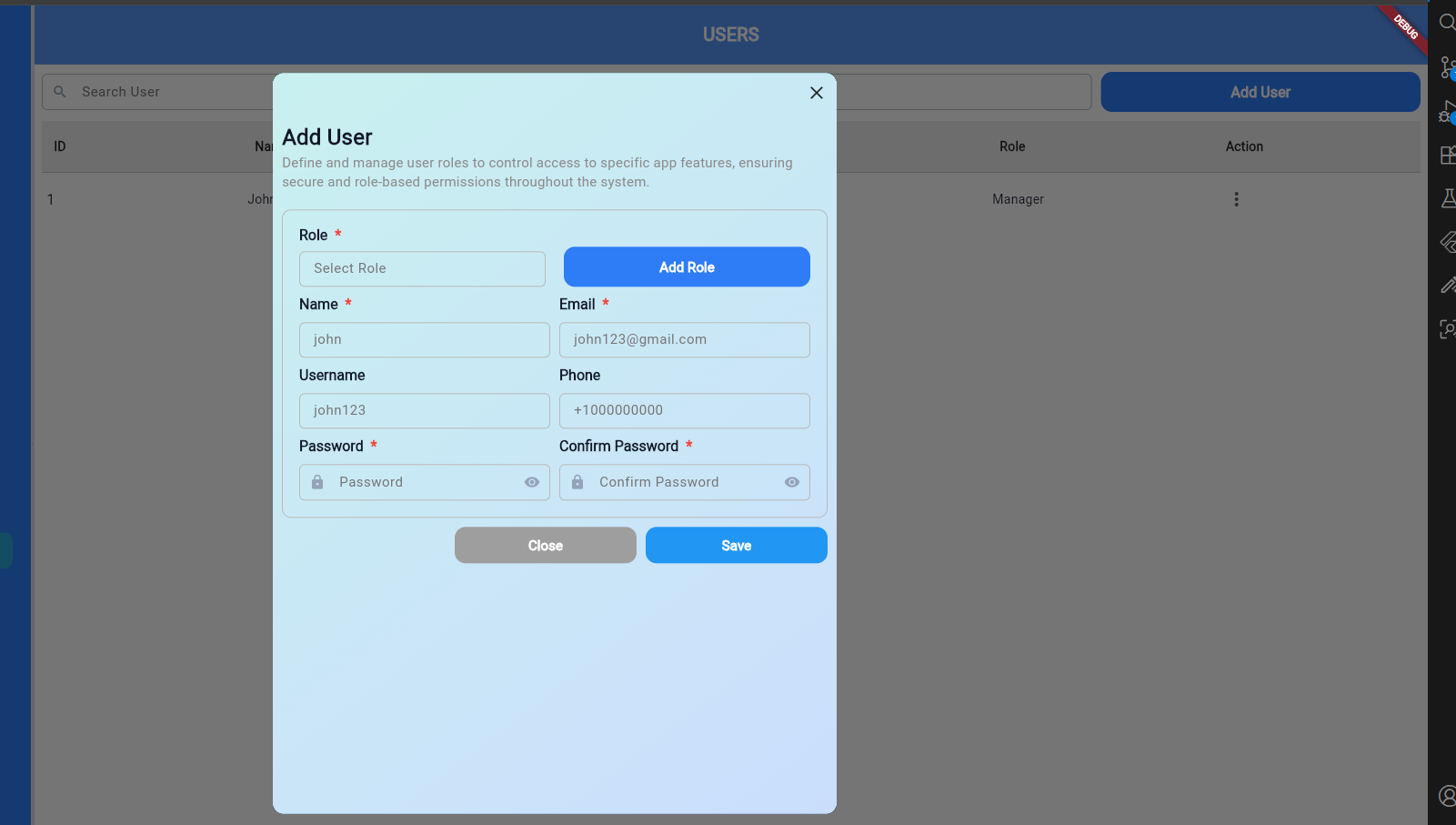Open Accounts icon in activity bar
1456x825 pixels.
point(1447,796)
